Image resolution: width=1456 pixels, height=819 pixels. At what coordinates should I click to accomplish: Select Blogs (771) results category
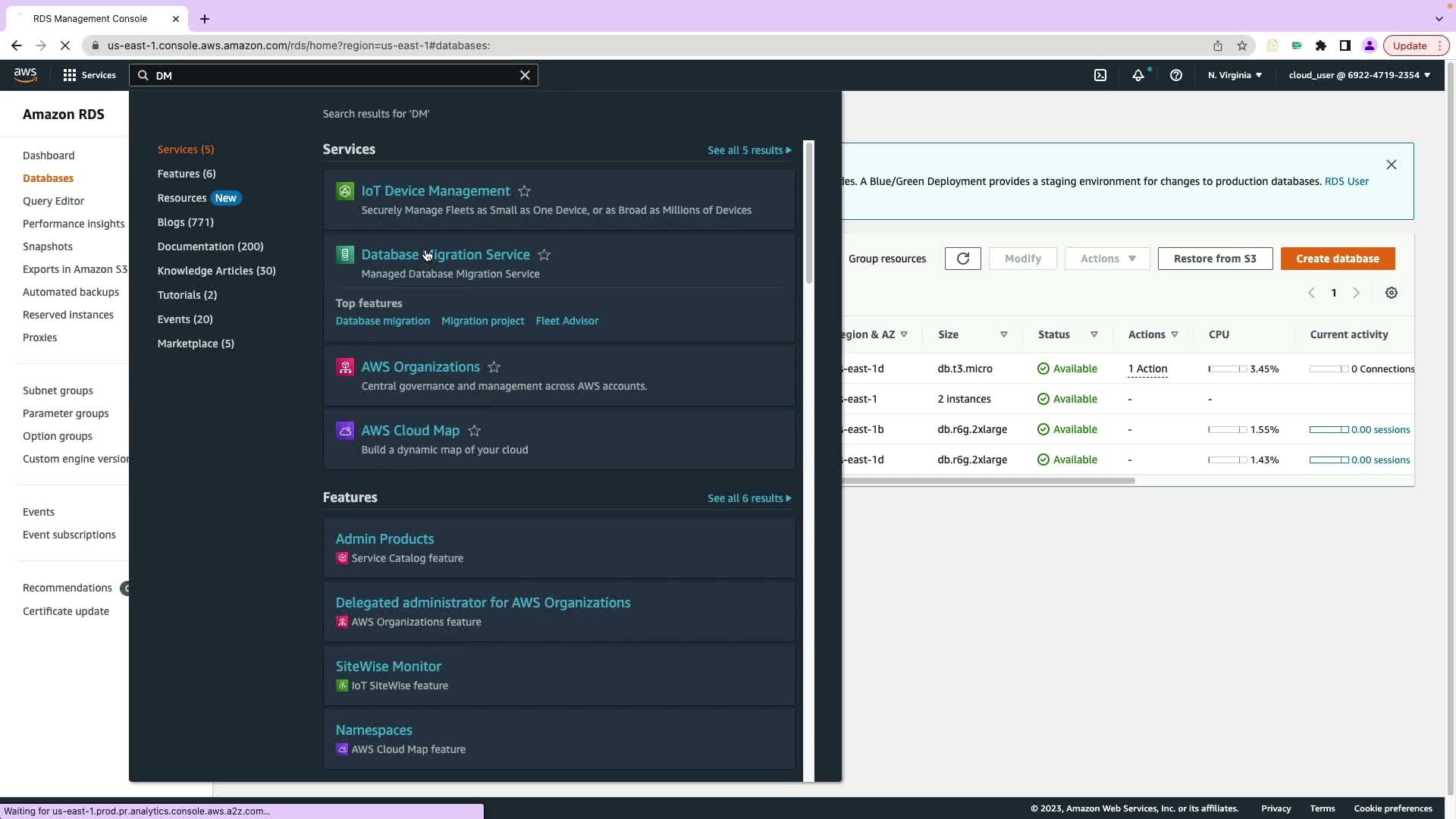[x=185, y=222]
